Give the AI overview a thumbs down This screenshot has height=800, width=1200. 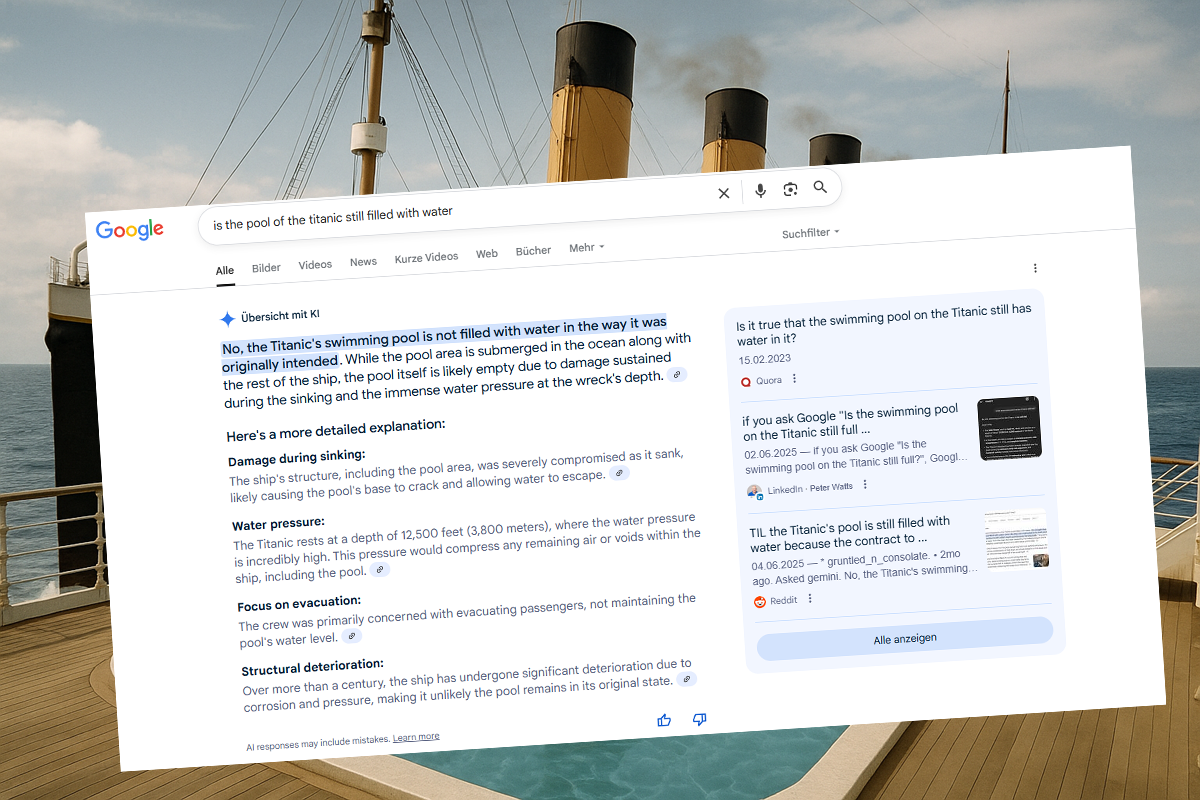point(700,719)
